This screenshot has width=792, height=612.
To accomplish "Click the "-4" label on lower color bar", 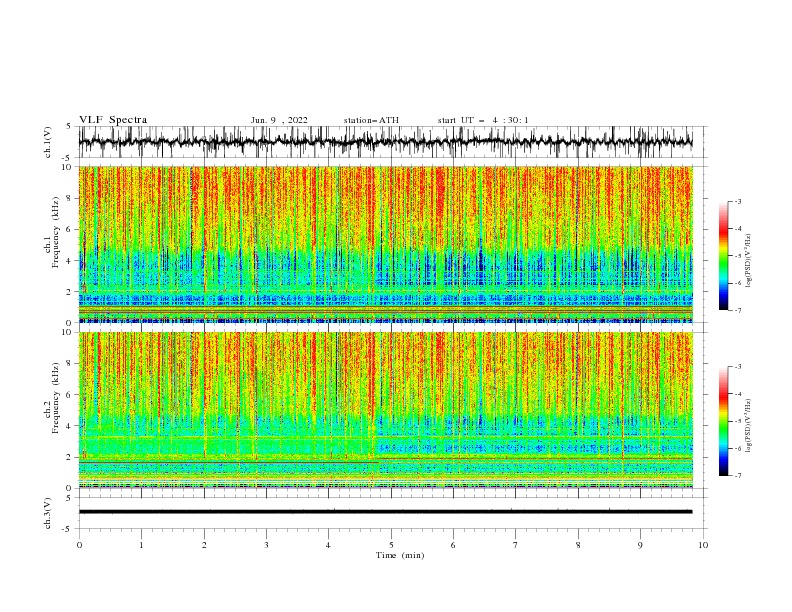I will pyautogui.click(x=737, y=394).
